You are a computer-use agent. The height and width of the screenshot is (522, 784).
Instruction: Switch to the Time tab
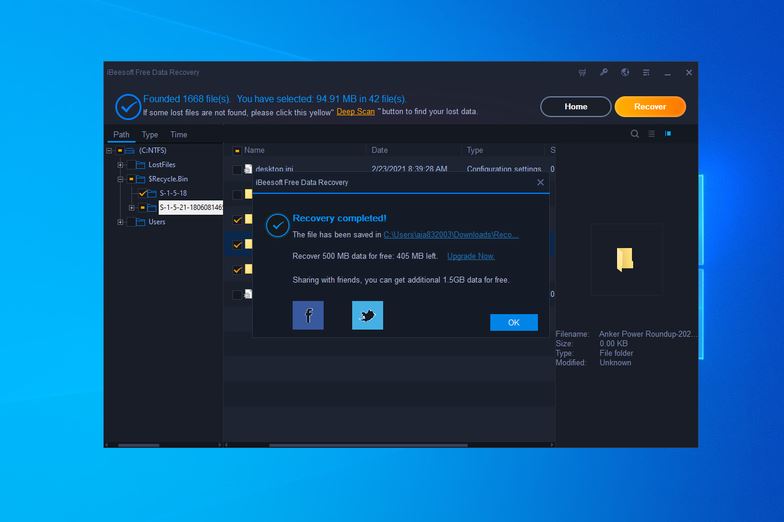coord(178,134)
